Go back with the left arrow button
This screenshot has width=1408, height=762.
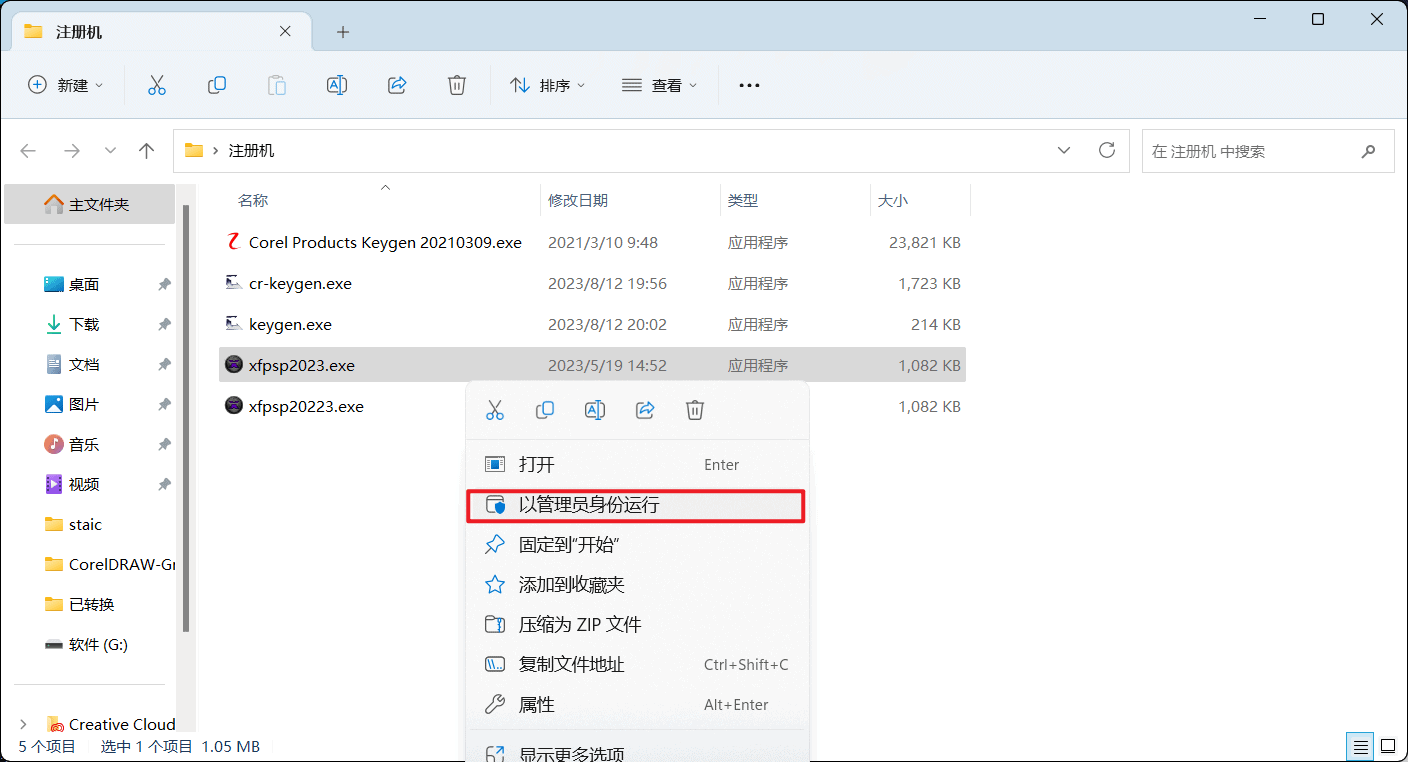(x=28, y=151)
